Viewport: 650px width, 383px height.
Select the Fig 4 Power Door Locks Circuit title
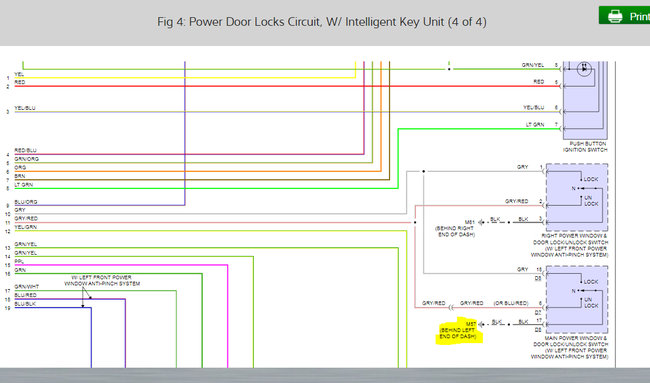(322, 22)
